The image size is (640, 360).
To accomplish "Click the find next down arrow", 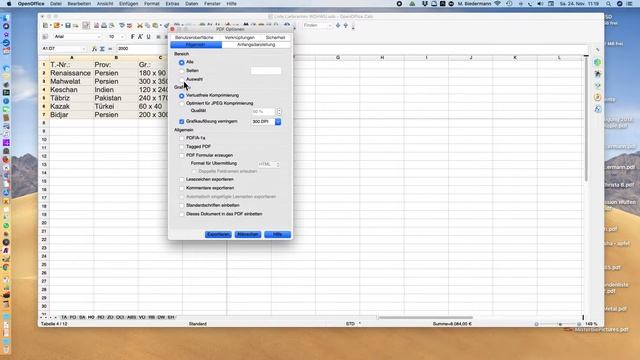I will tap(338, 25).
